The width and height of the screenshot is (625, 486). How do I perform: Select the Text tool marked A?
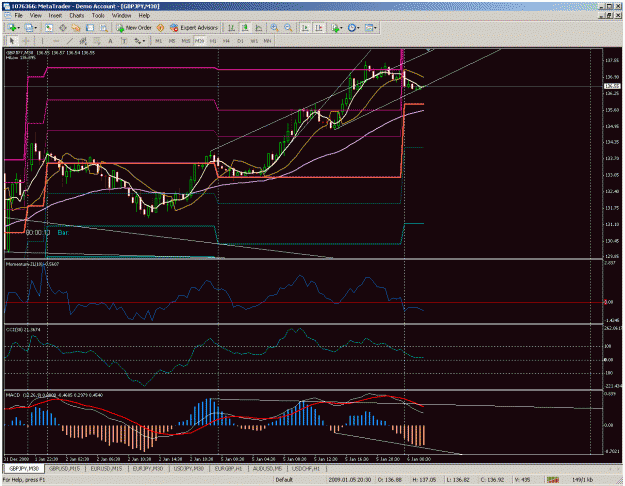point(110,41)
